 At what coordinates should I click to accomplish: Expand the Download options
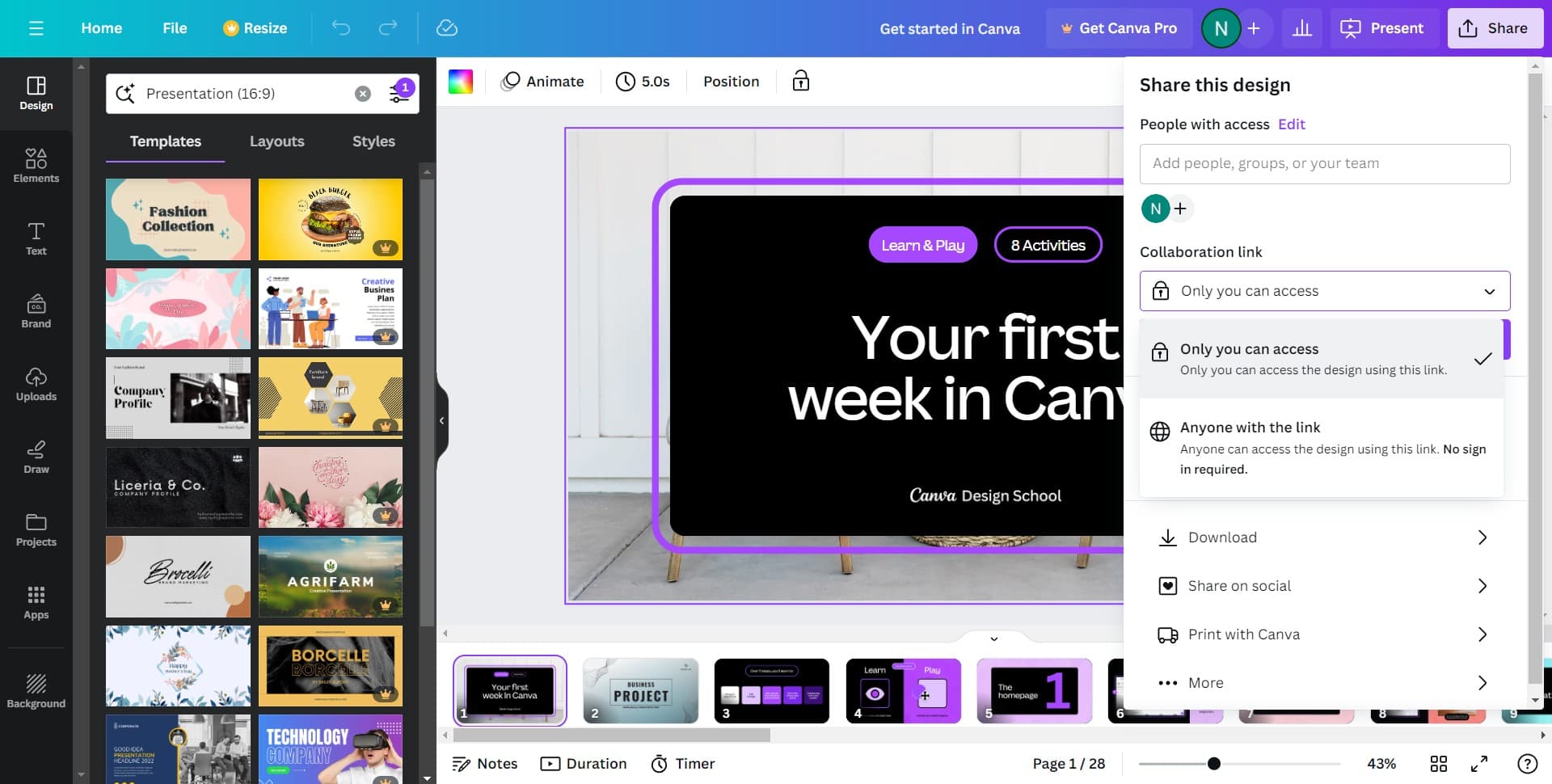[x=1324, y=537]
